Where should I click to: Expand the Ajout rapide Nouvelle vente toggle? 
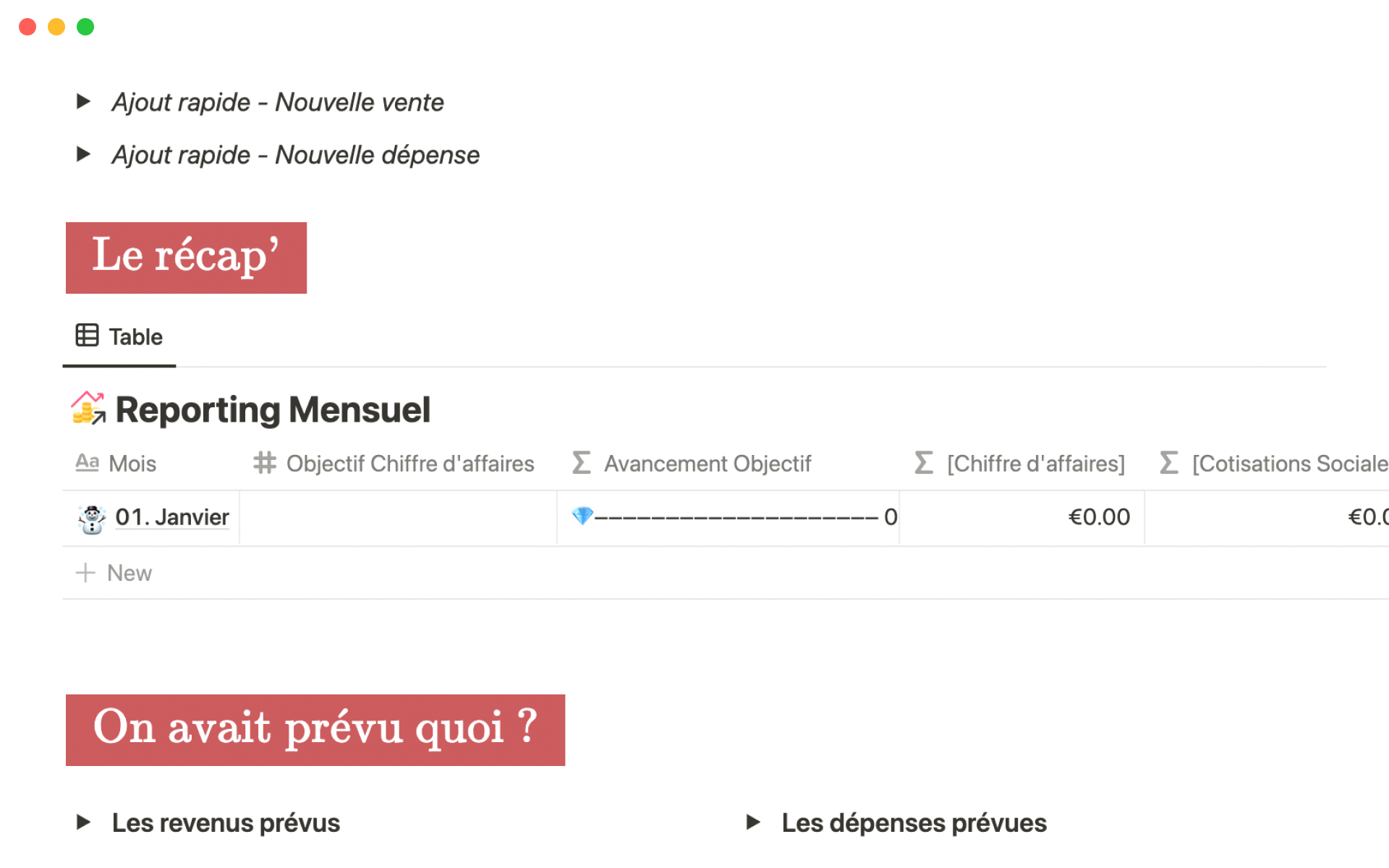[x=83, y=101]
